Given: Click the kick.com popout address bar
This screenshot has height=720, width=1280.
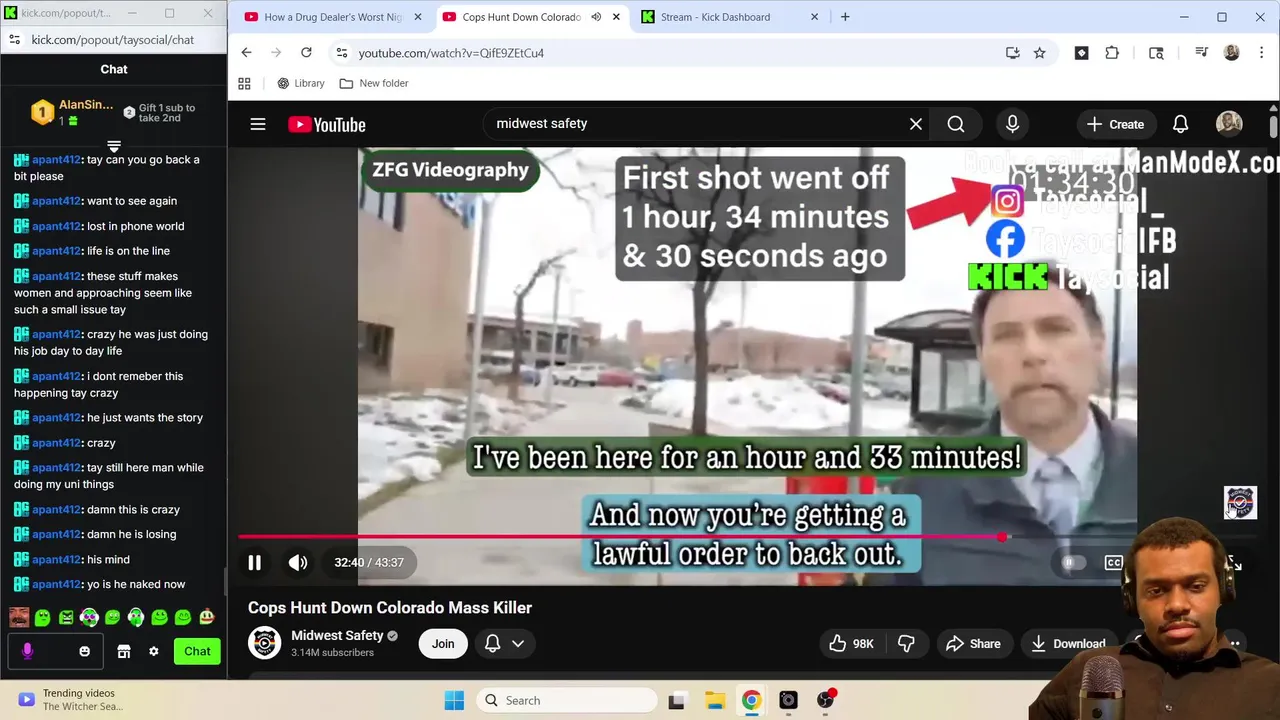Looking at the screenshot, I should click(113, 40).
